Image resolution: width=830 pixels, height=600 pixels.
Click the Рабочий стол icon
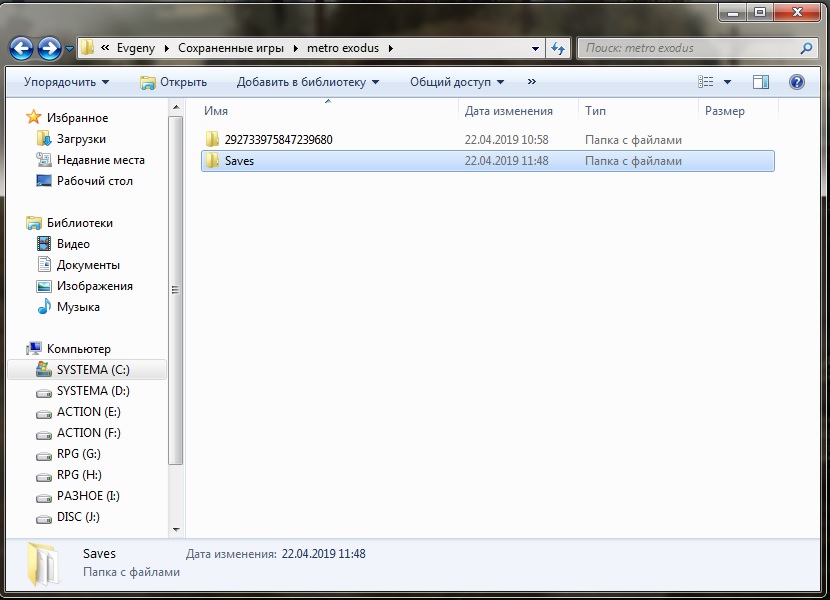44,181
